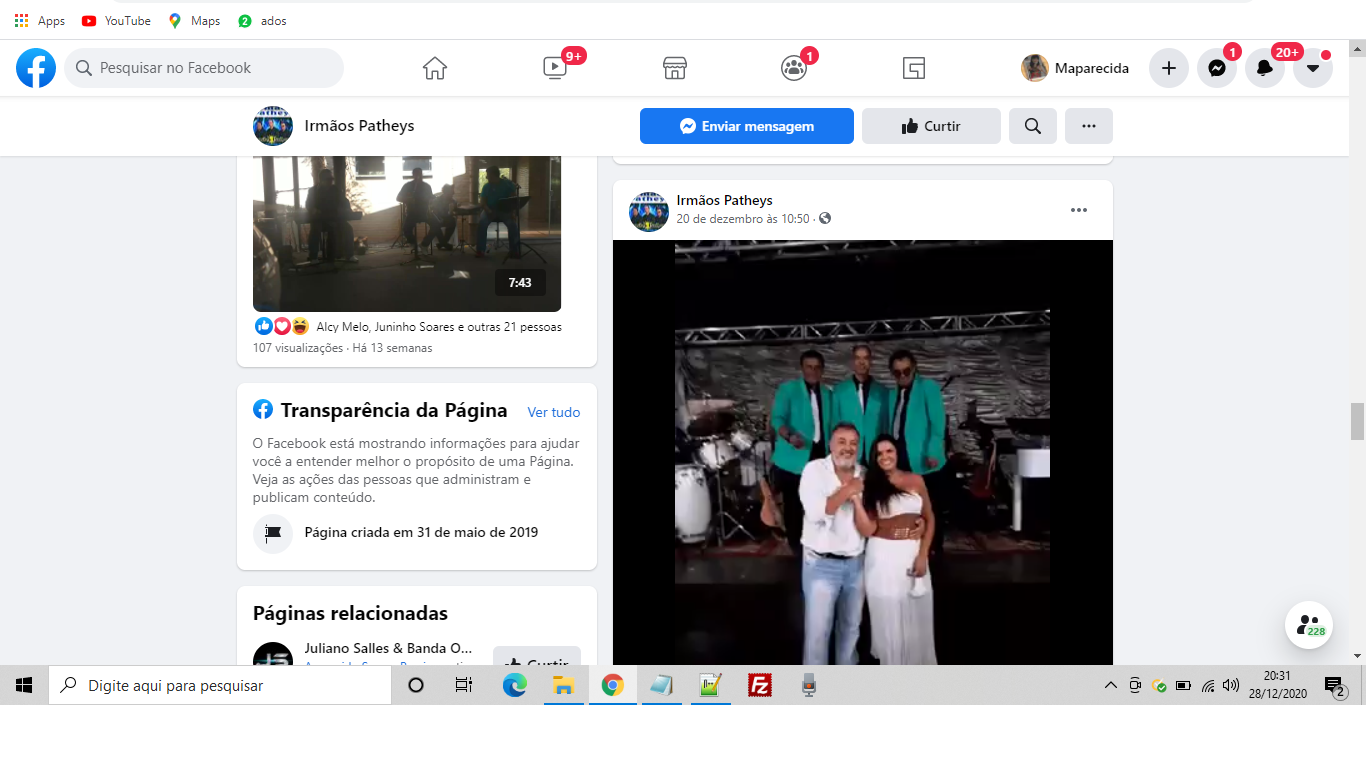The height and width of the screenshot is (768, 1366).
Task: Expand the account dropdown arrow
Action: point(1313,68)
